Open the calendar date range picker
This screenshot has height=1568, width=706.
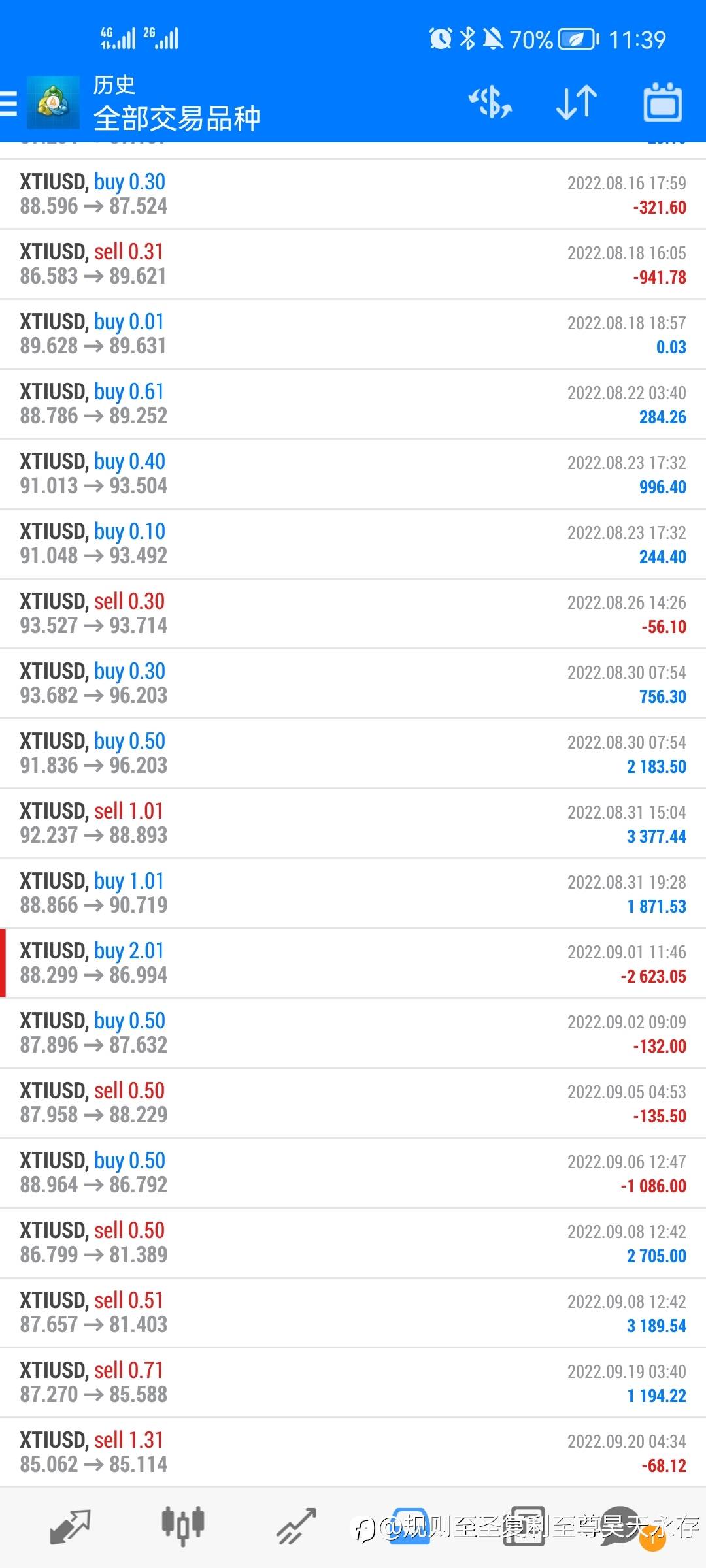(663, 103)
